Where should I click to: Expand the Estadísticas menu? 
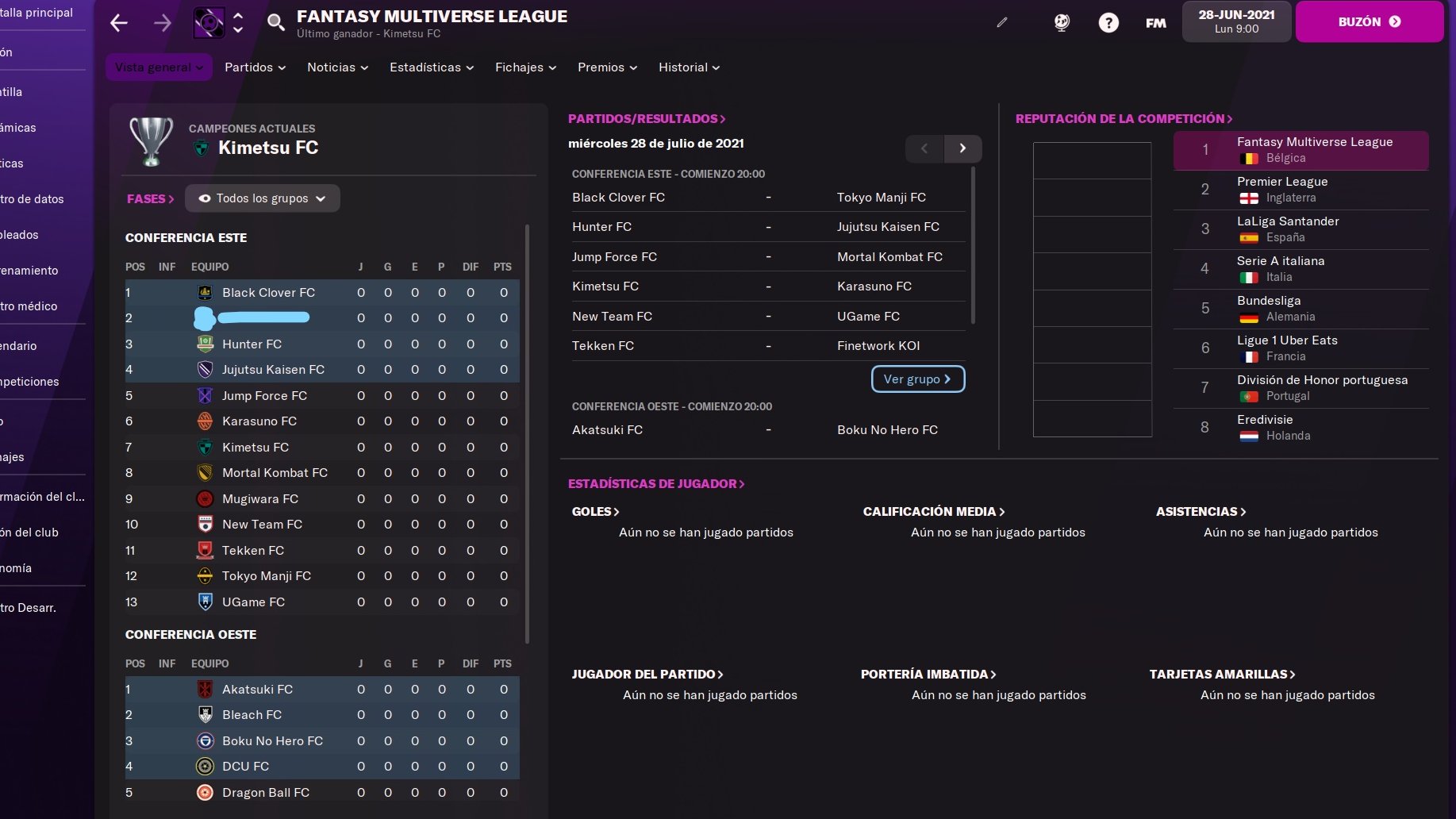pyautogui.click(x=432, y=67)
